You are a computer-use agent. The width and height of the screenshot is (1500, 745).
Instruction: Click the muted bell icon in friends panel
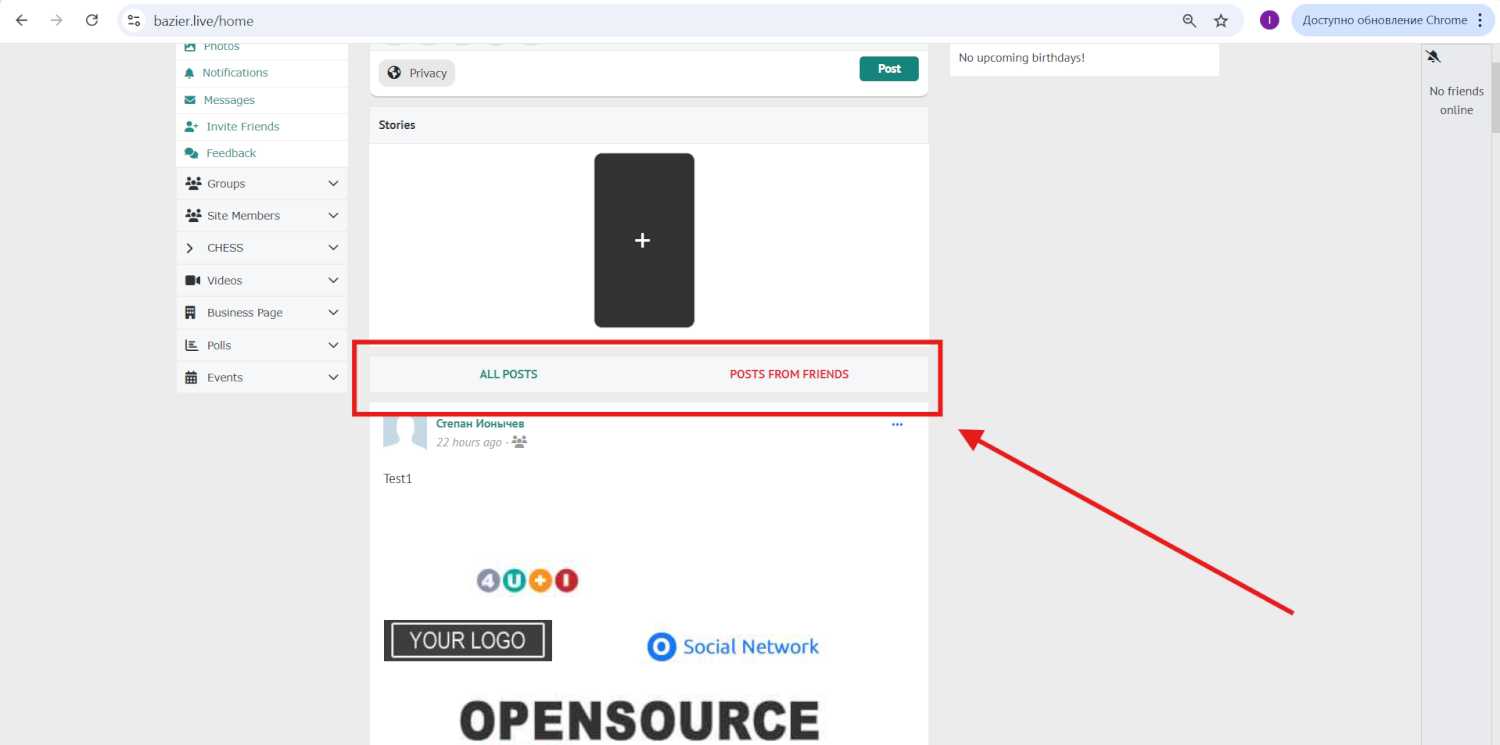(x=1433, y=57)
